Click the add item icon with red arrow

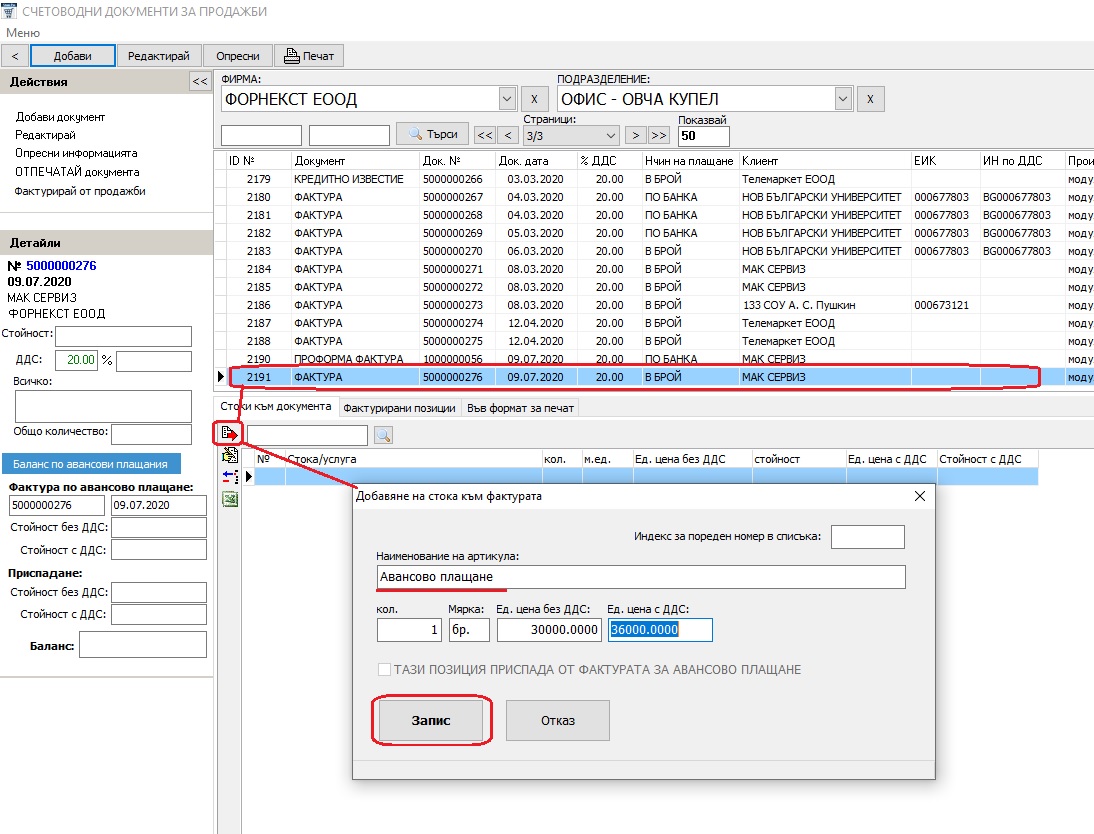(x=229, y=434)
